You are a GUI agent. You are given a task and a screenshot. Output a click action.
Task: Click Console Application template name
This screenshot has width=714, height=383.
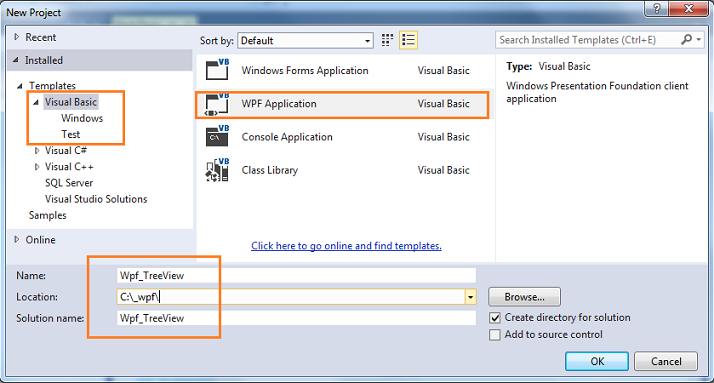tap(287, 137)
